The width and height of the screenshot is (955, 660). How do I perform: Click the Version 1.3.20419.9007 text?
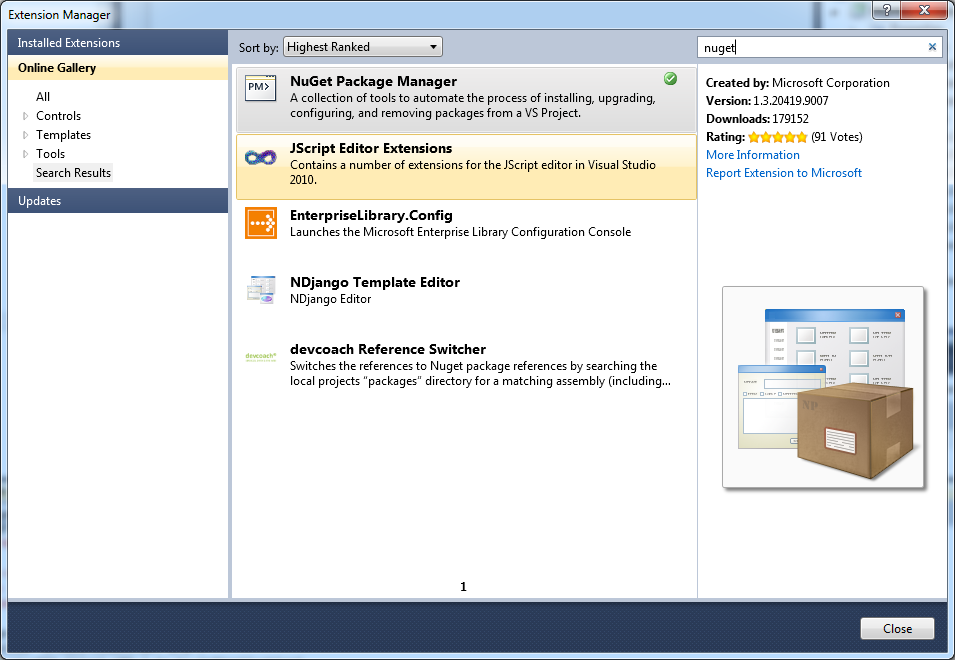(767, 100)
